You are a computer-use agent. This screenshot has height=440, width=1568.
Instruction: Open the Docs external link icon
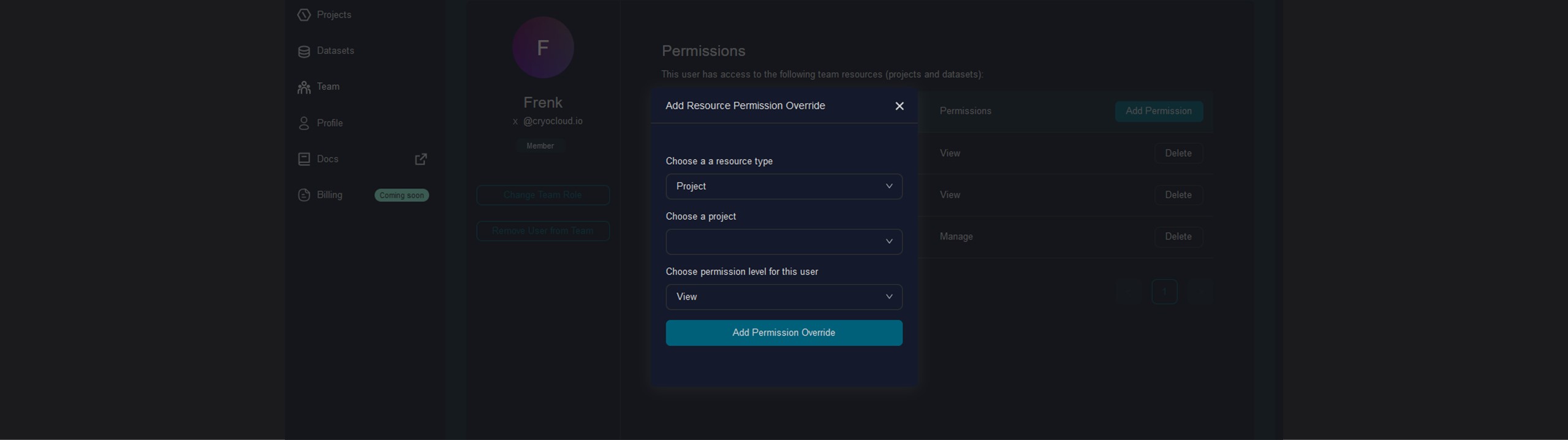coord(421,159)
